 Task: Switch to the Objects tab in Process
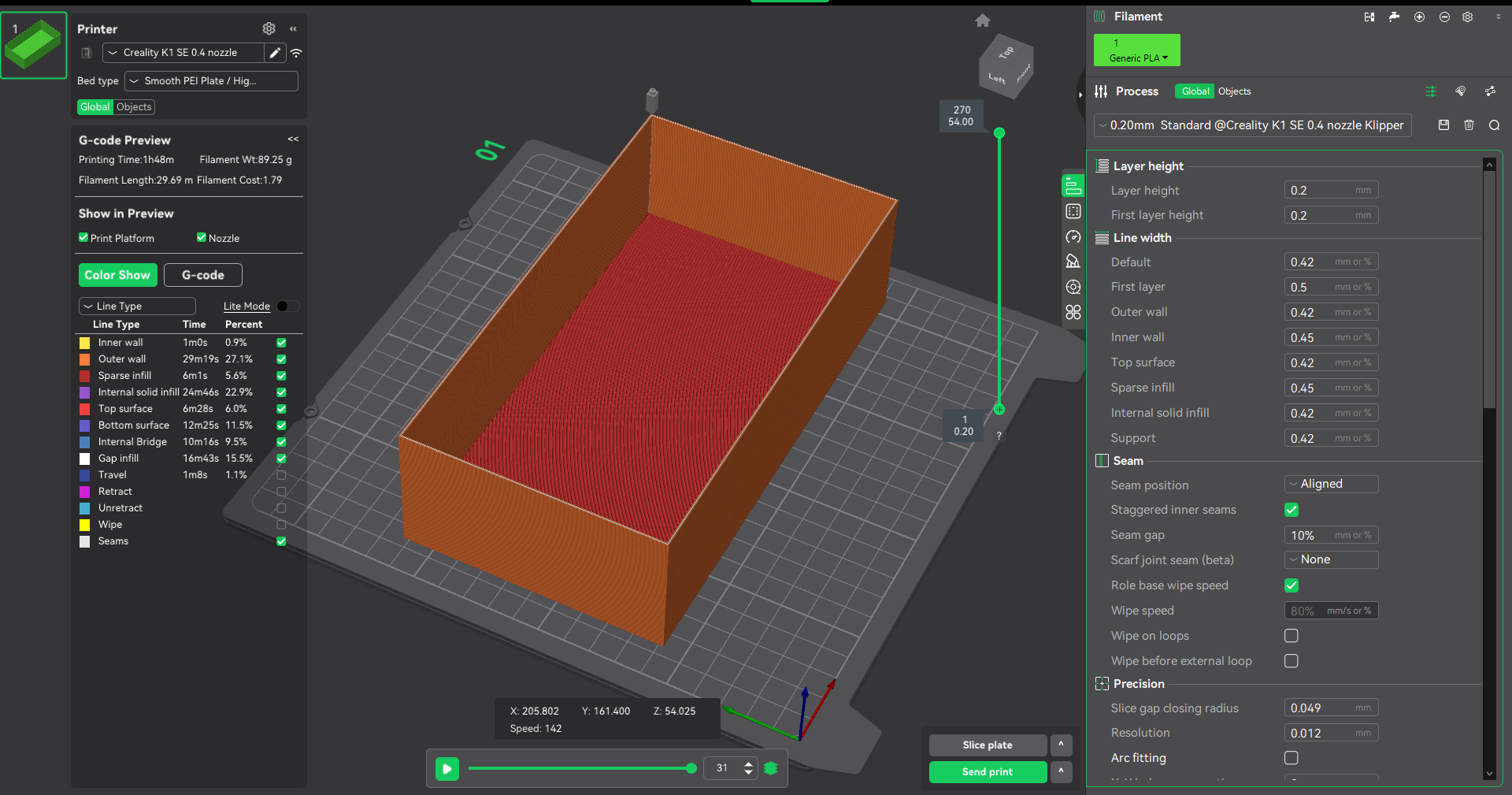(x=1234, y=91)
